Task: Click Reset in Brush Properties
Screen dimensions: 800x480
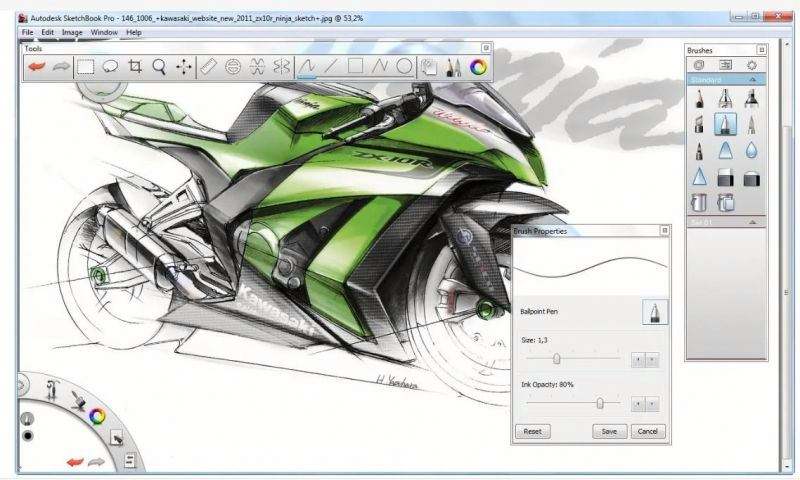Action: (x=532, y=431)
